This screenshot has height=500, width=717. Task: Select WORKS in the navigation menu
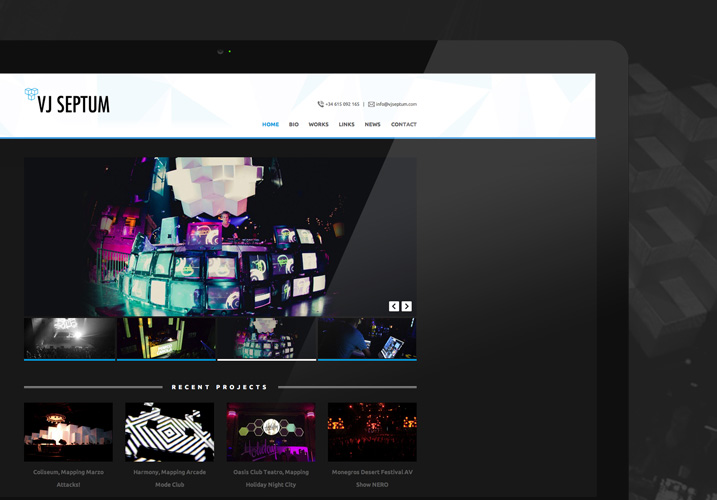coord(318,125)
